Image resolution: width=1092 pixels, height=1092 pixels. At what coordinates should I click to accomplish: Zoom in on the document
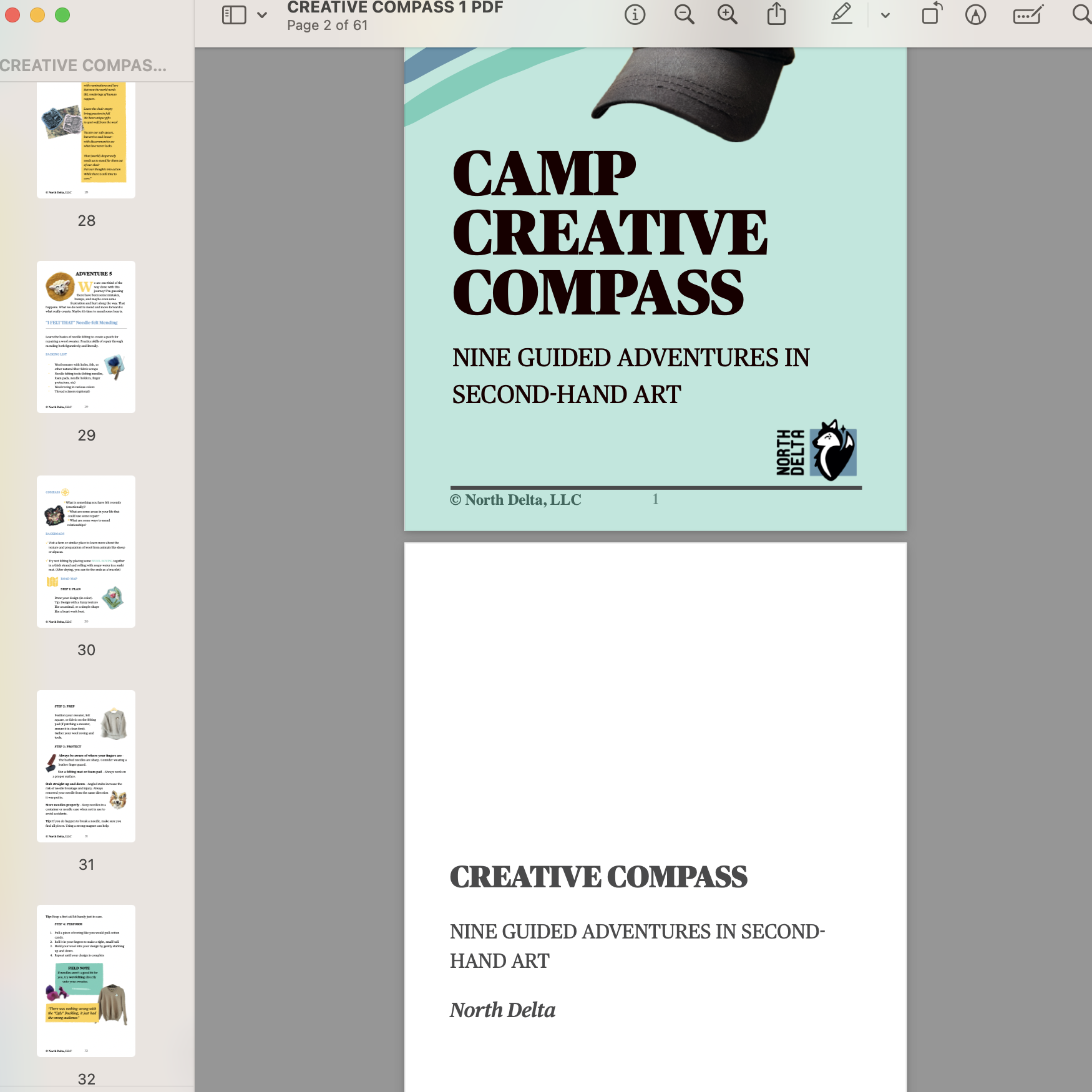727,14
